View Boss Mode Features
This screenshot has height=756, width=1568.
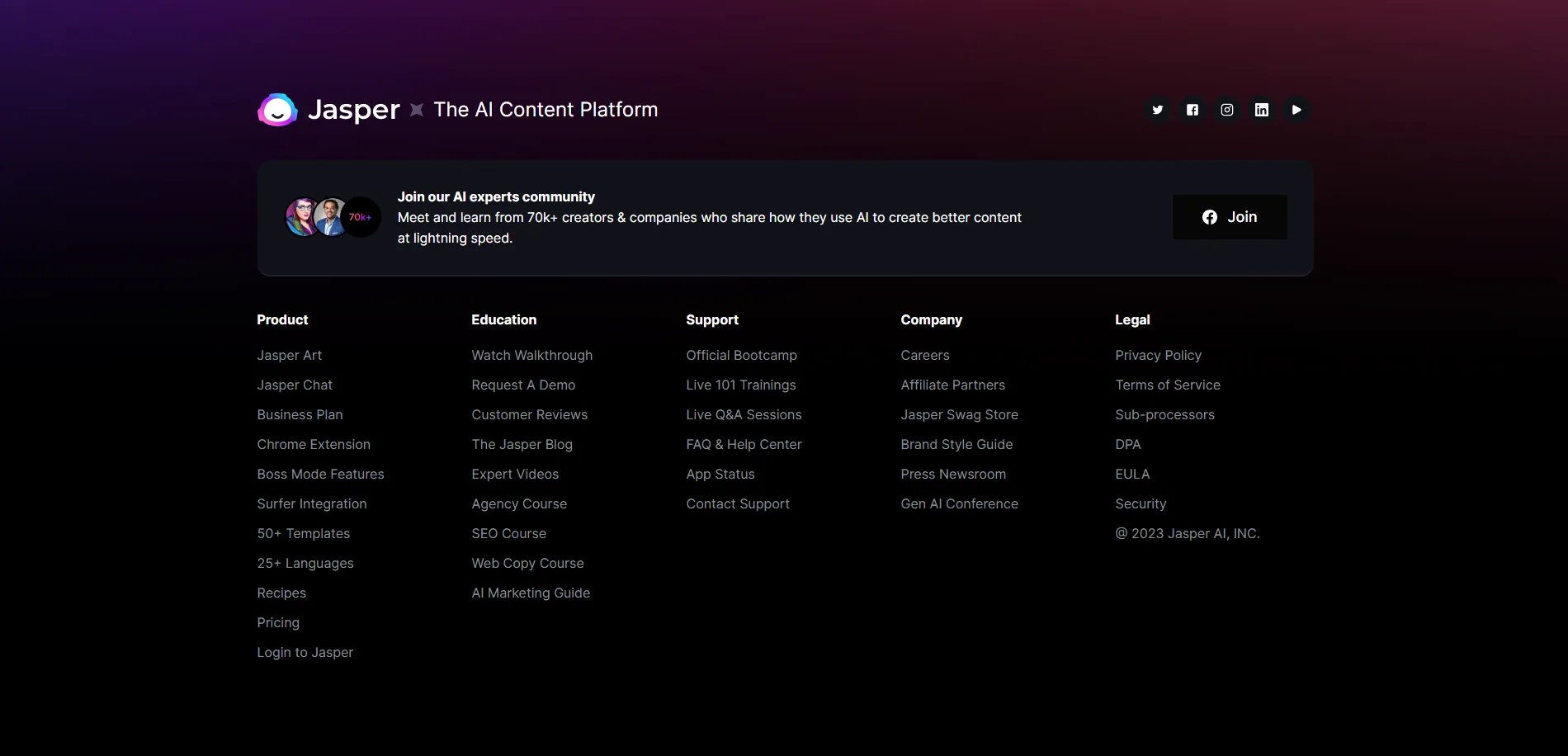coord(320,474)
